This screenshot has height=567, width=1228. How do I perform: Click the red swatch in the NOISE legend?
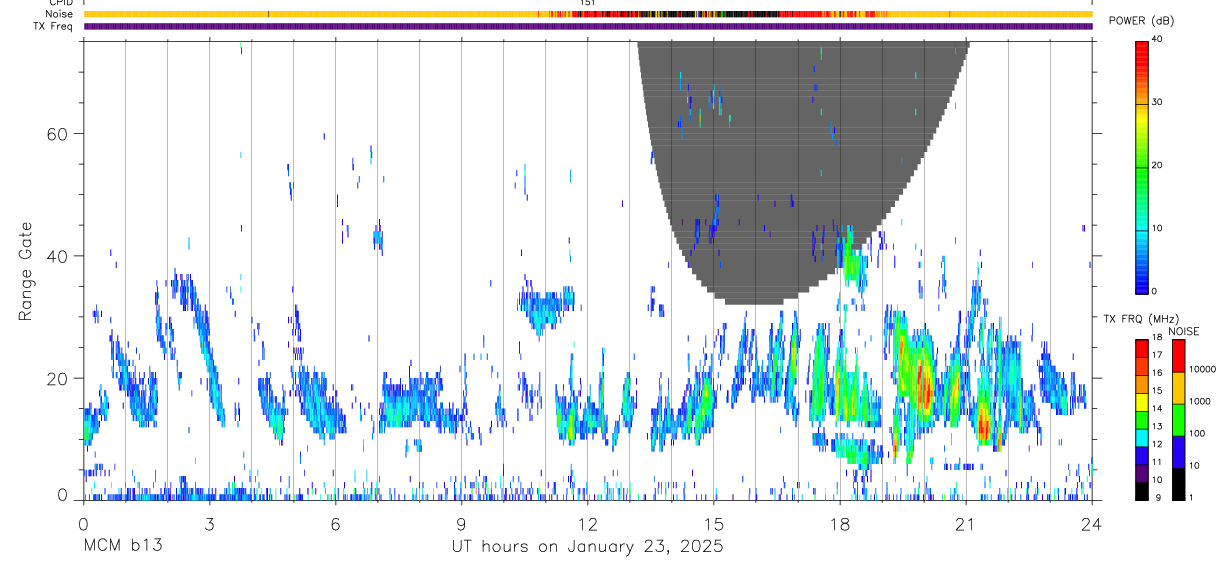(1177, 356)
